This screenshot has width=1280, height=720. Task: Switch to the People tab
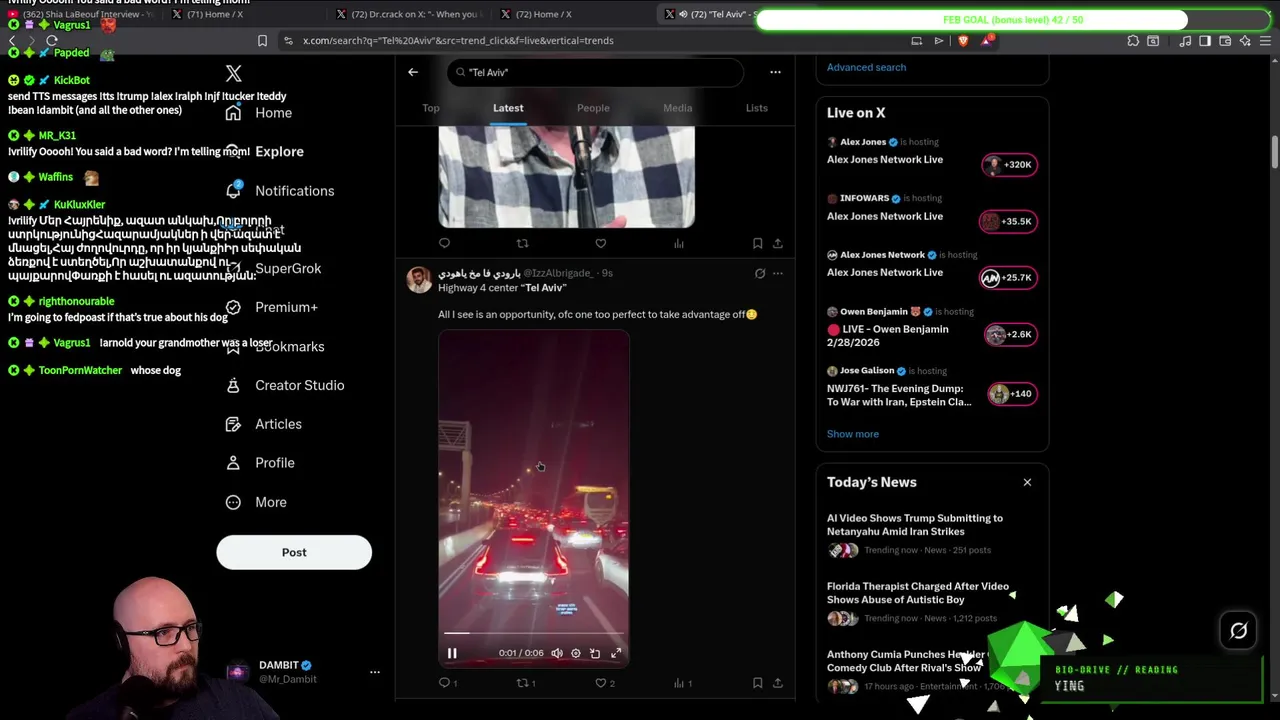point(593,108)
